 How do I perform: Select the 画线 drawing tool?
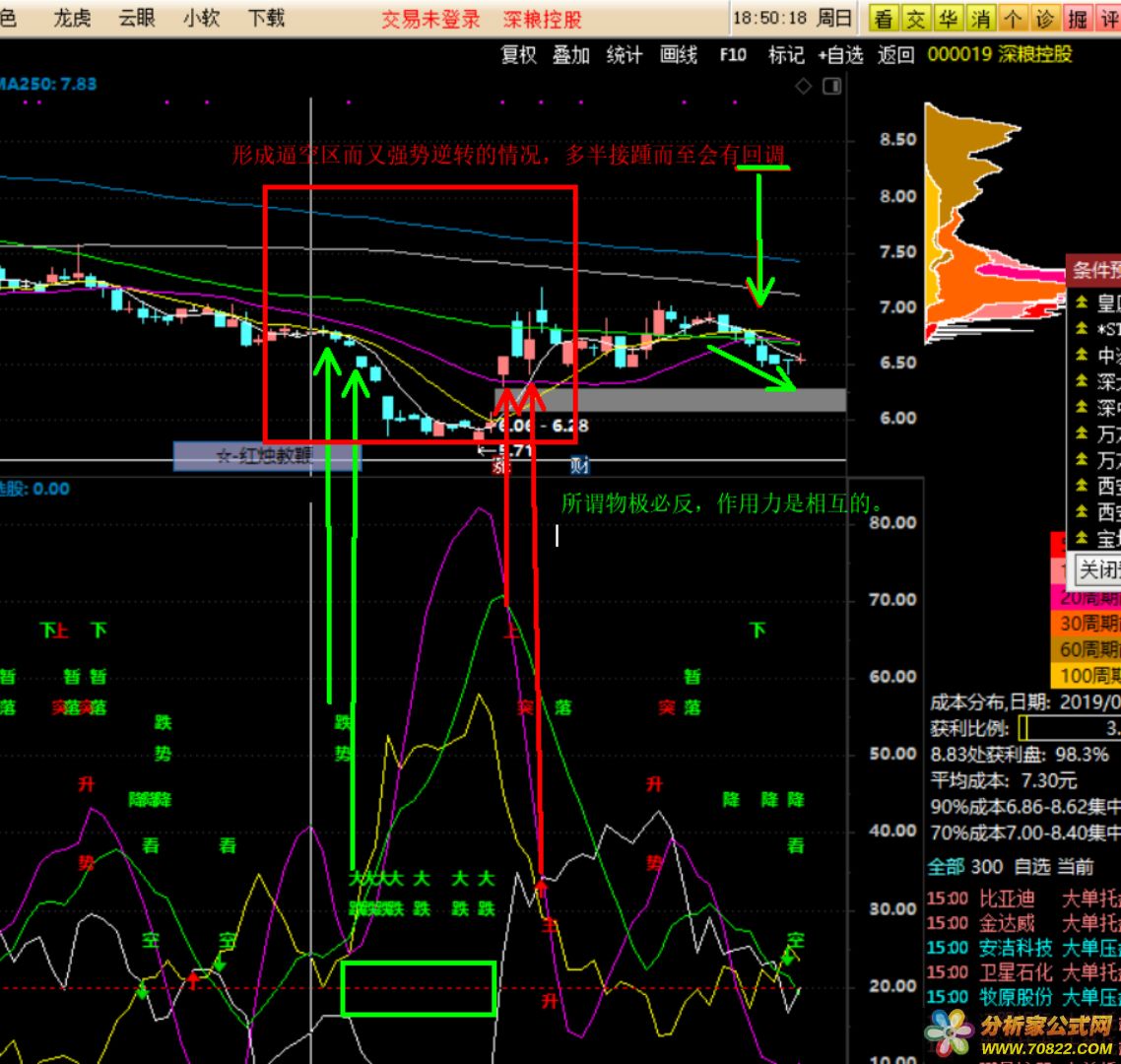pos(678,55)
